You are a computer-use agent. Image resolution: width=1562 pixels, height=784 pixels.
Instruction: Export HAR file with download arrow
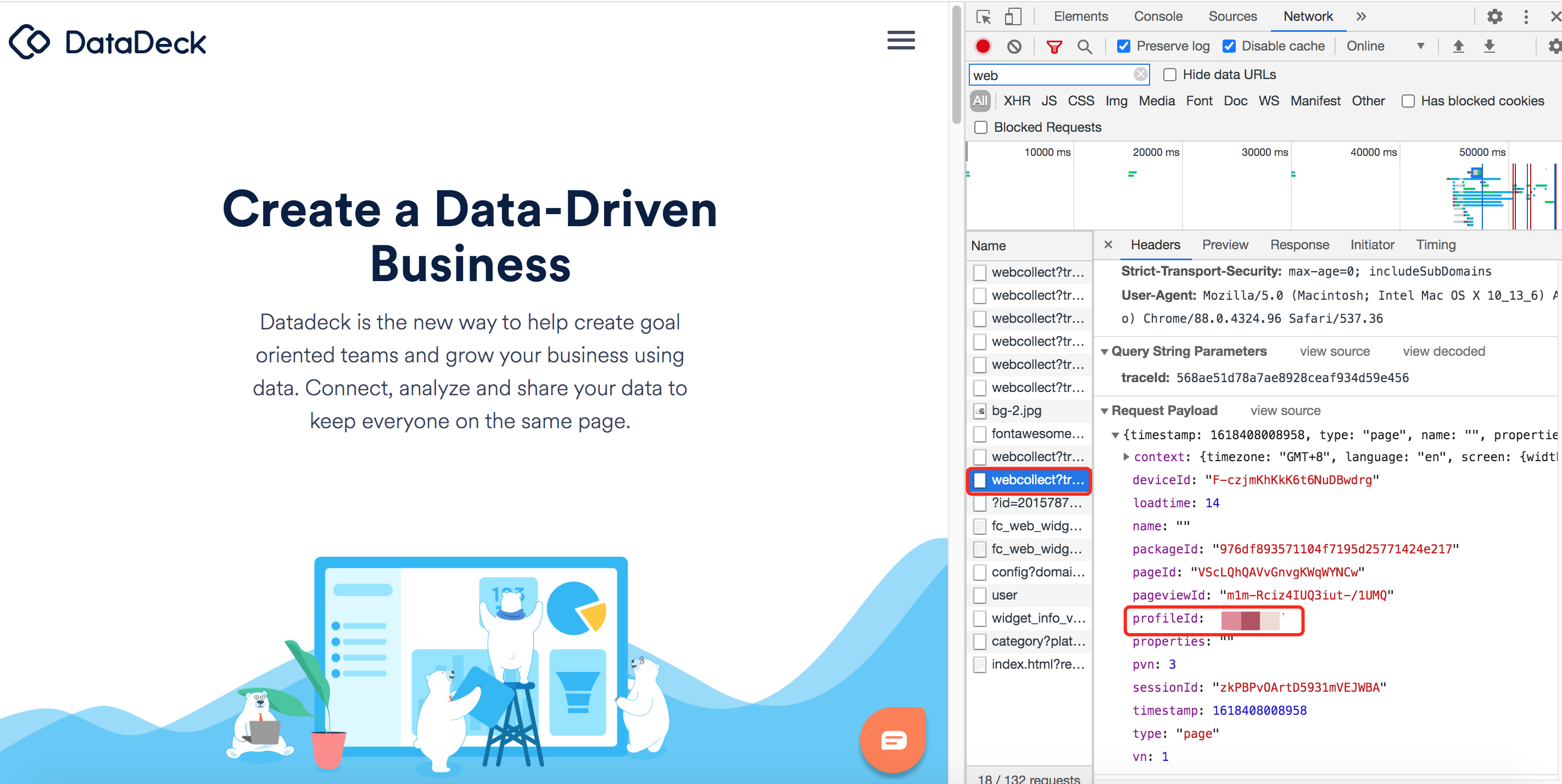click(1490, 46)
